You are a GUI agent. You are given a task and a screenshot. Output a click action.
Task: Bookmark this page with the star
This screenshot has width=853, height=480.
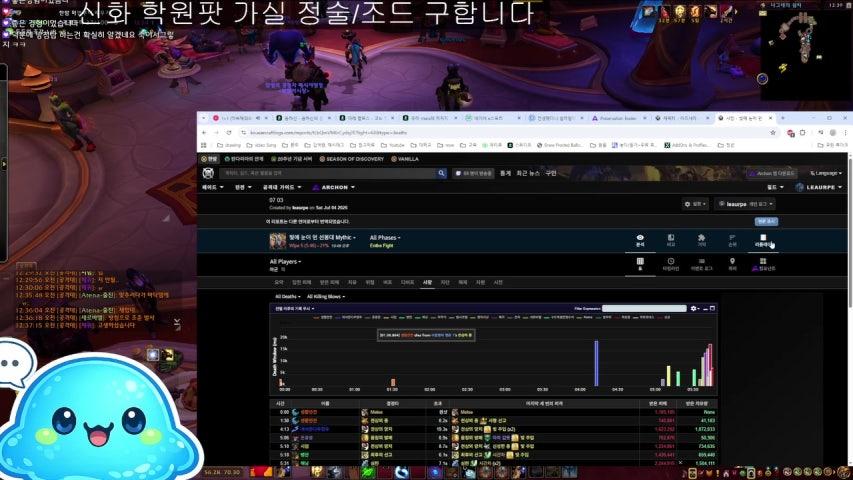coord(772,132)
